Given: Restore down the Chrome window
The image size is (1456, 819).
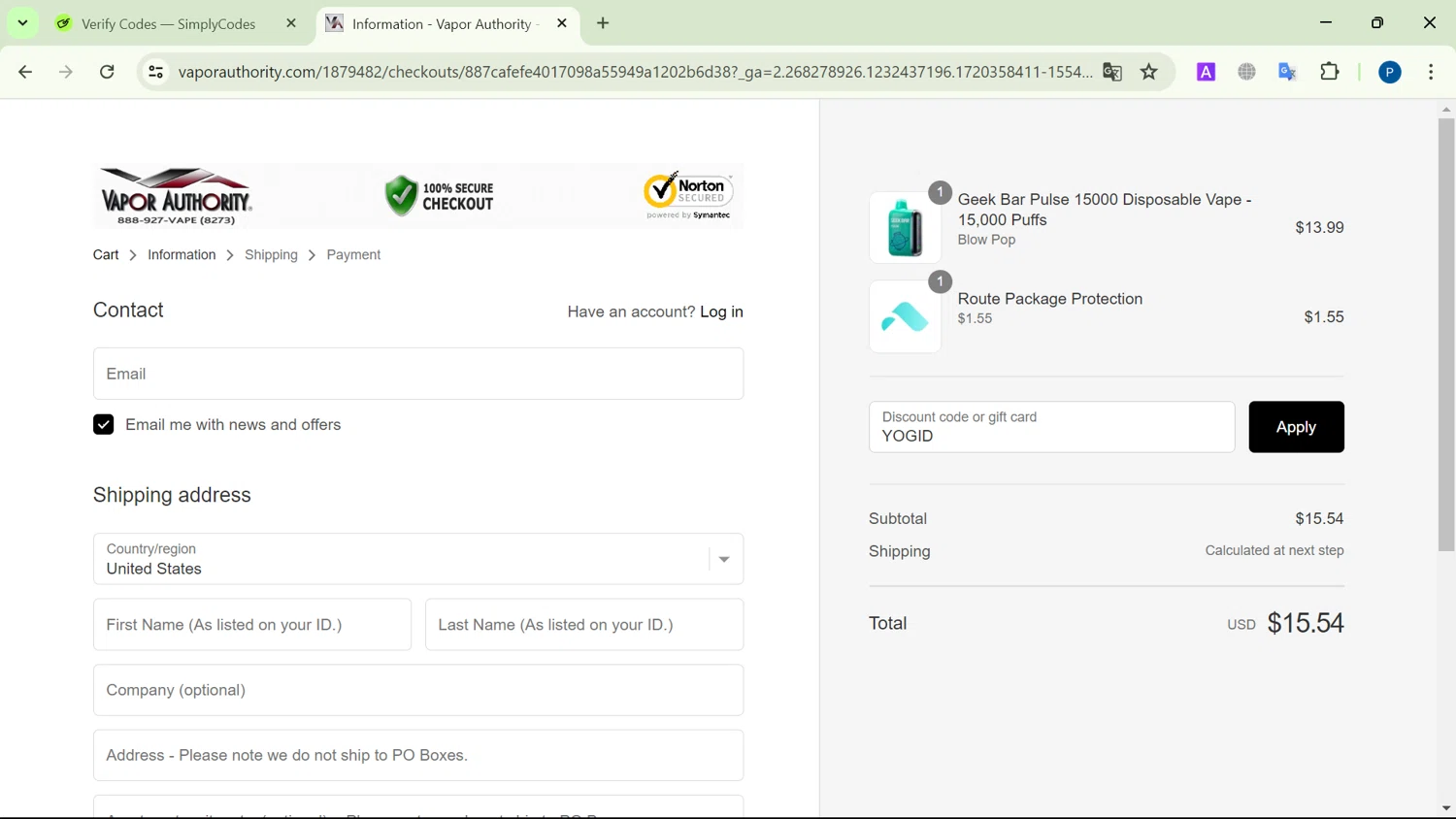Looking at the screenshot, I should [x=1377, y=23].
